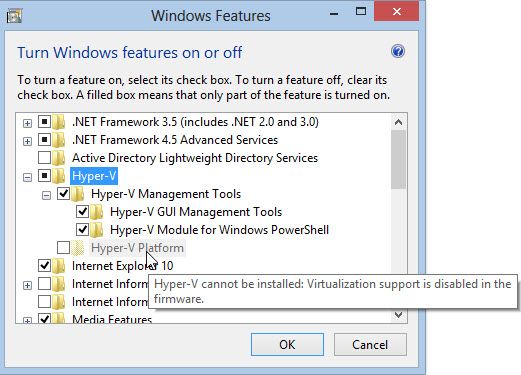Image resolution: width=521 pixels, height=375 pixels.
Task: Toggle the Hyper-V GUI Management Tools checkbox
Action: [x=82, y=211]
